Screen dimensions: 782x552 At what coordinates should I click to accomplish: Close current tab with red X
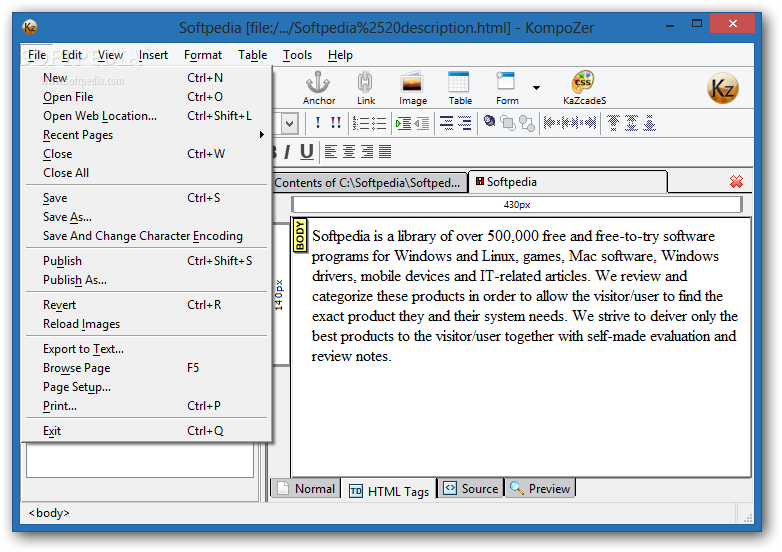[736, 182]
